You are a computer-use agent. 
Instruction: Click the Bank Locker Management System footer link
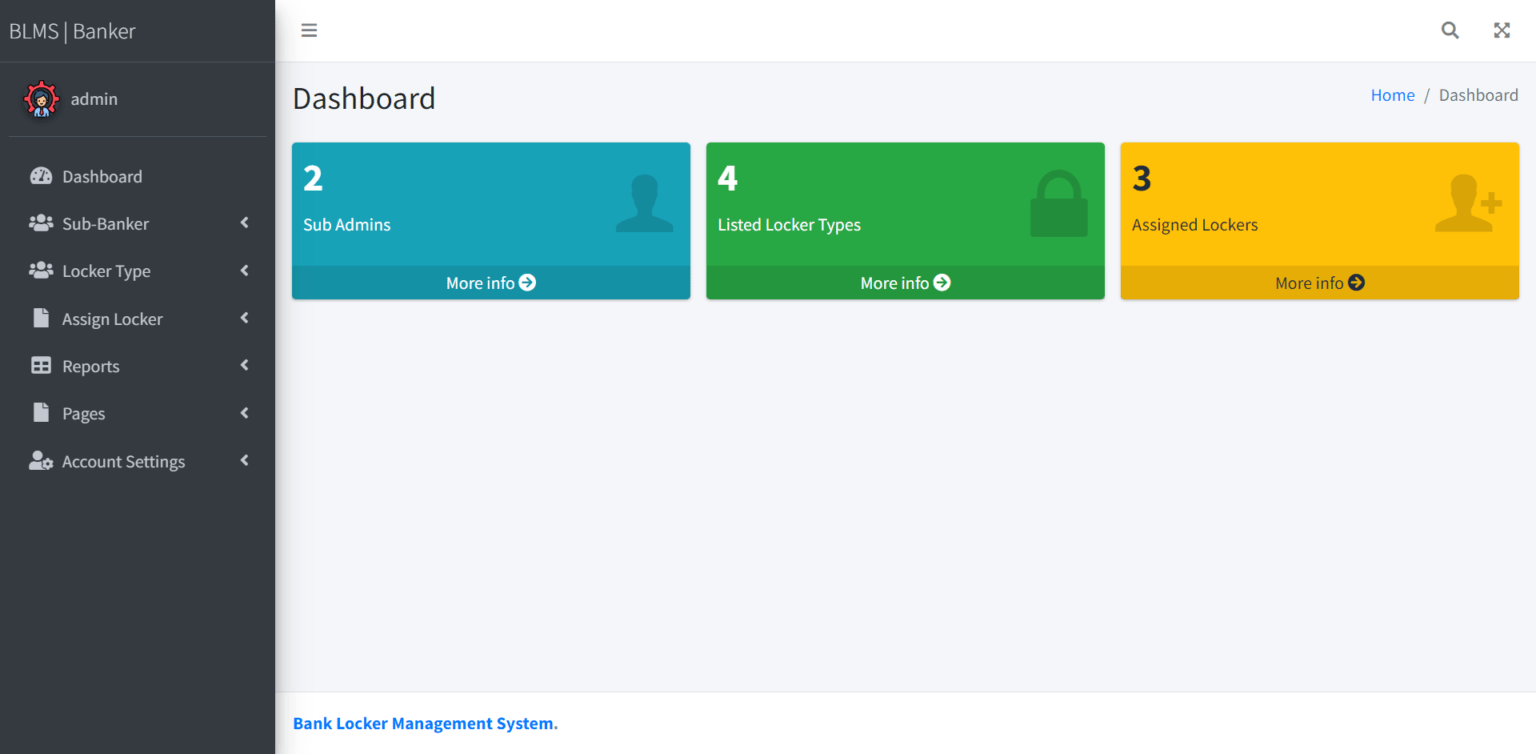coord(424,723)
